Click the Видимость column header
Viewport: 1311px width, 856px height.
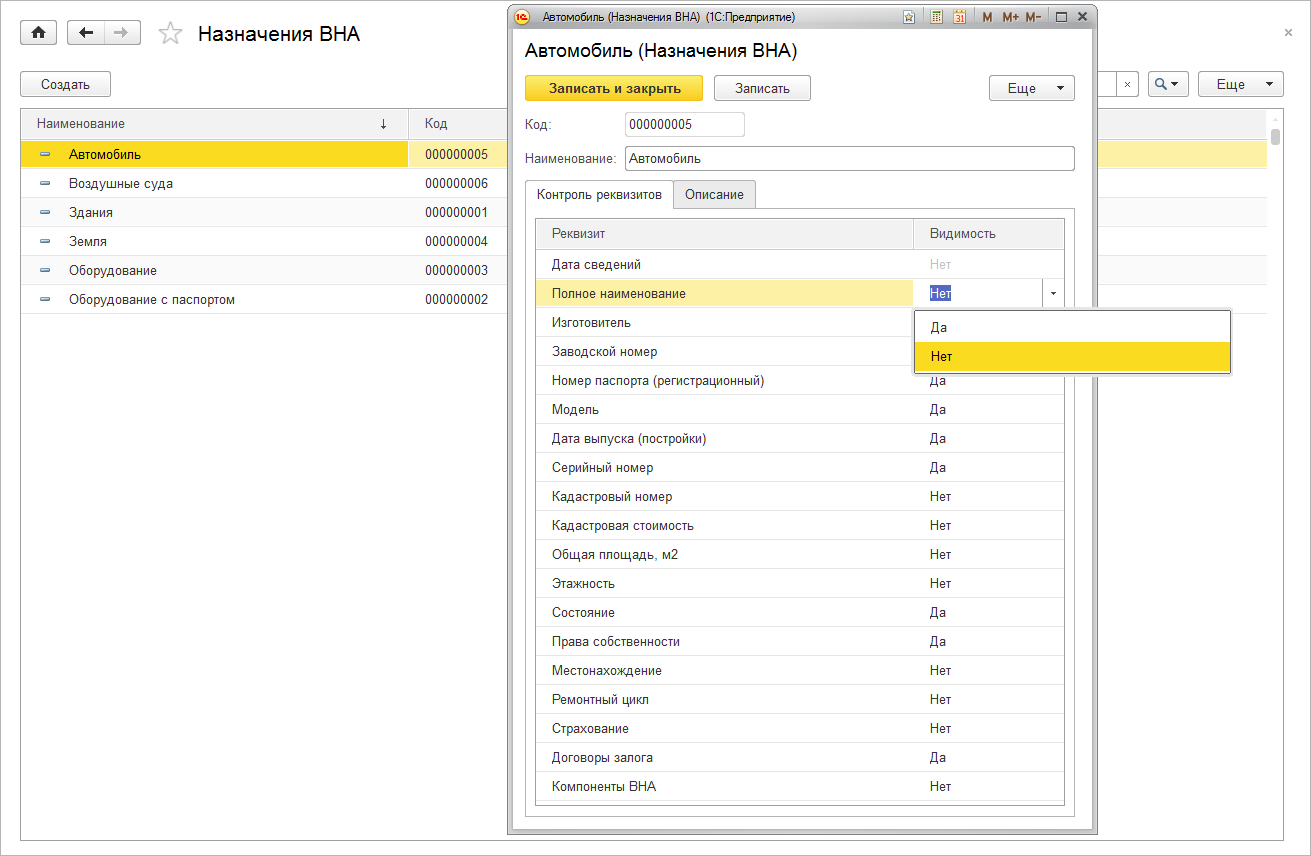[989, 234]
